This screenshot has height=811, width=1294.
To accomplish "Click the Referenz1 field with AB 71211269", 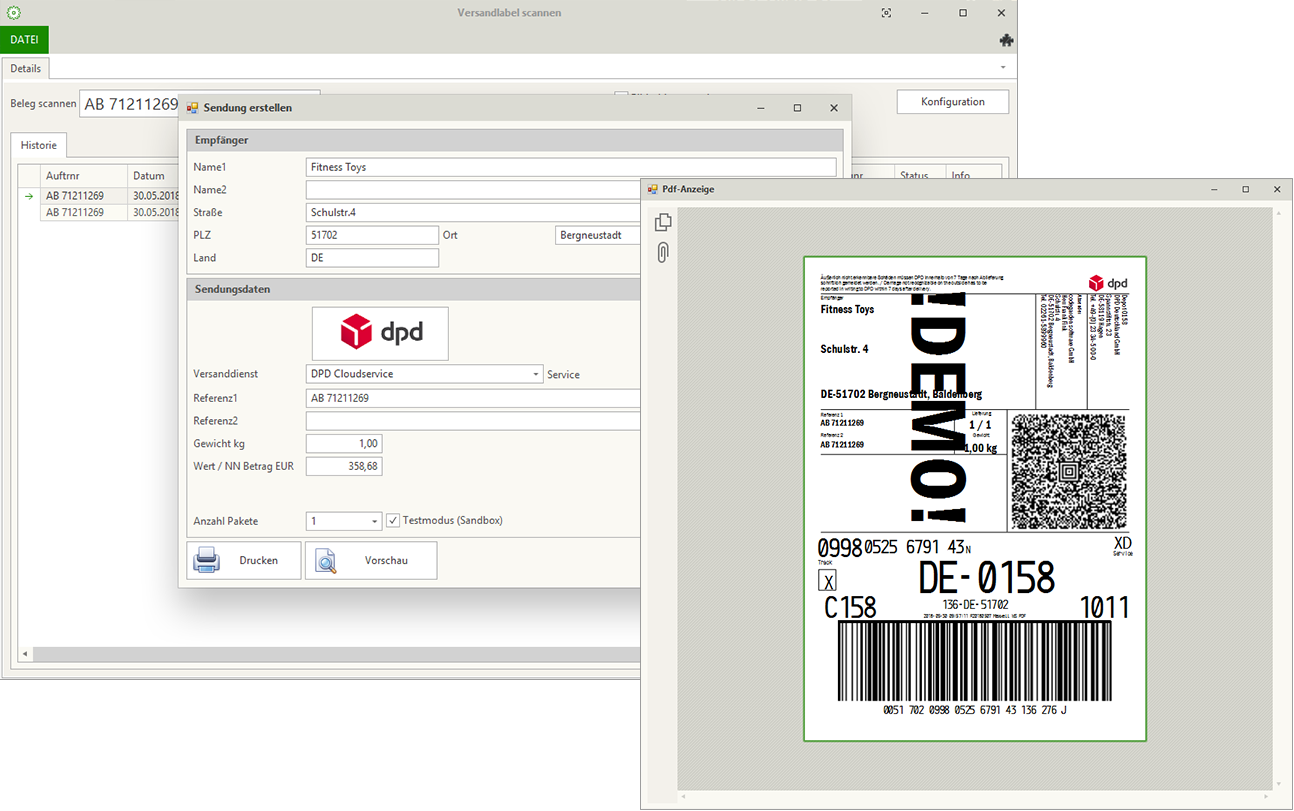I will coord(473,398).
